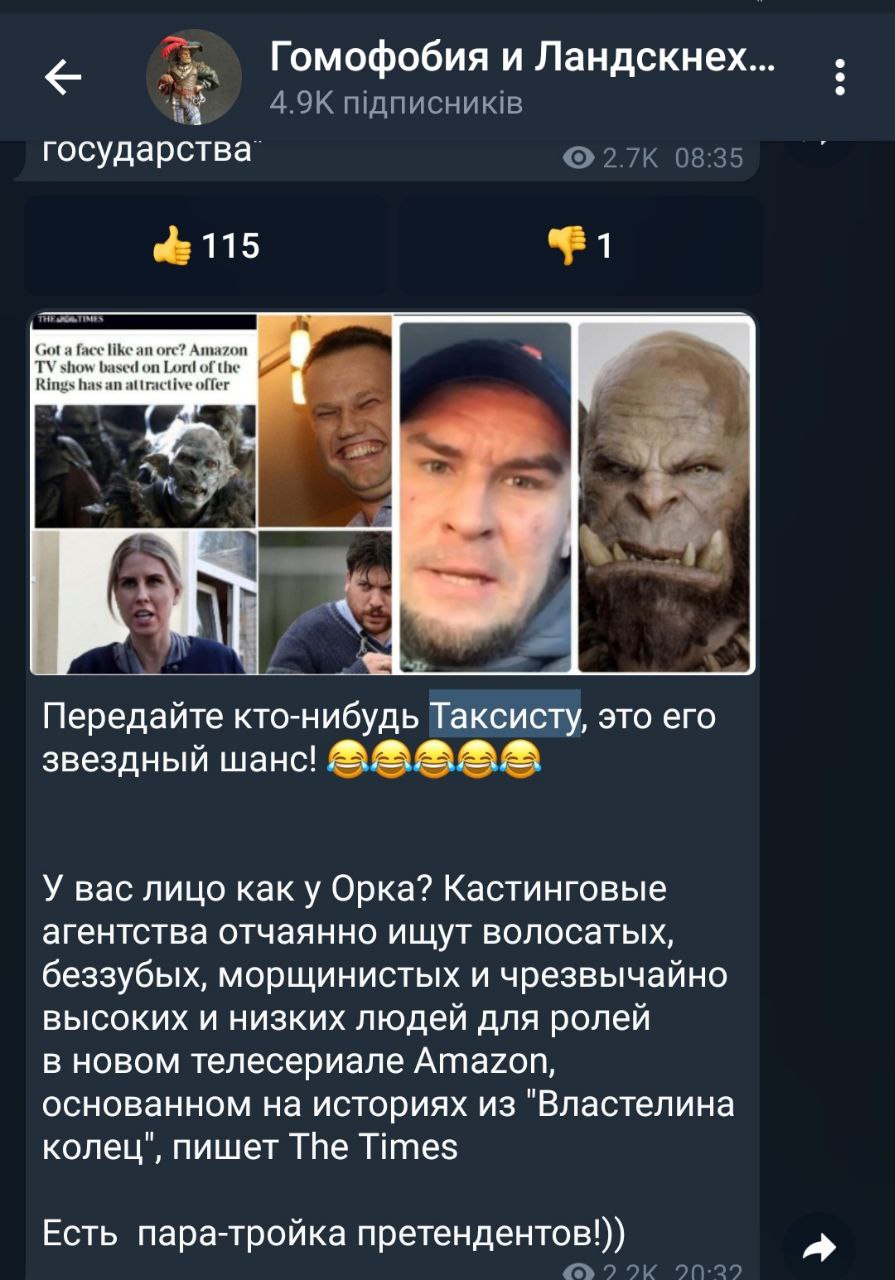Tap the eye views icon beside 2.7K

coord(578,158)
